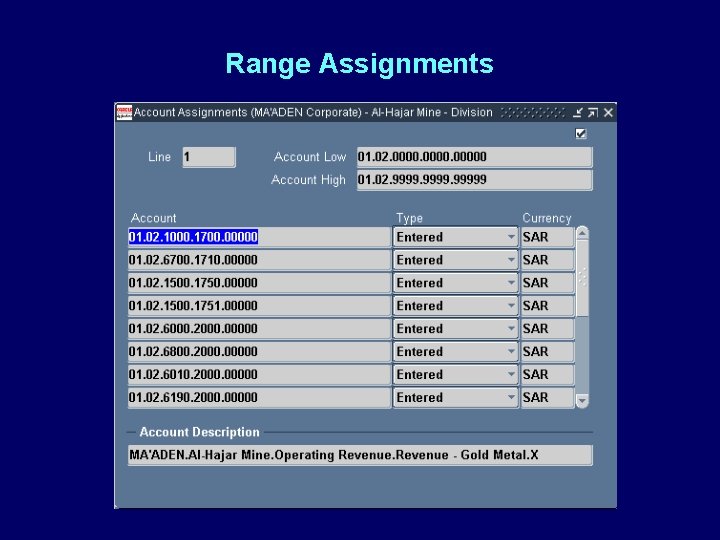The image size is (720, 540).
Task: Open Type dropdown for account 01.02.6190.2000.00000
Action: (x=456, y=398)
